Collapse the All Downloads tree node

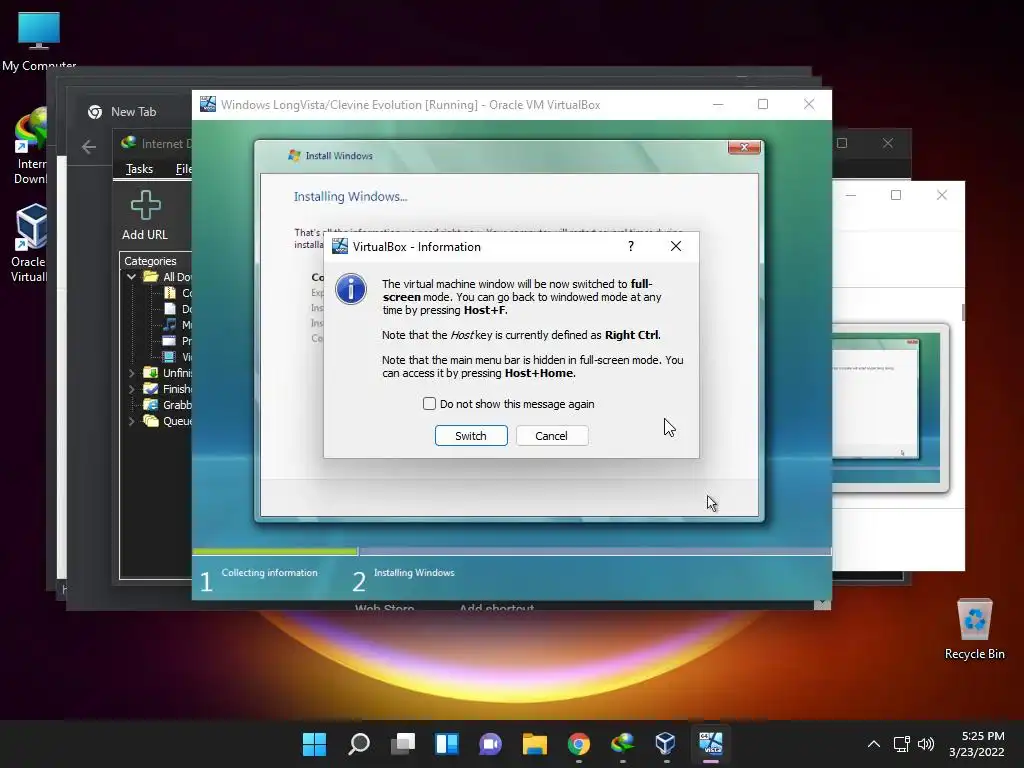(x=131, y=277)
